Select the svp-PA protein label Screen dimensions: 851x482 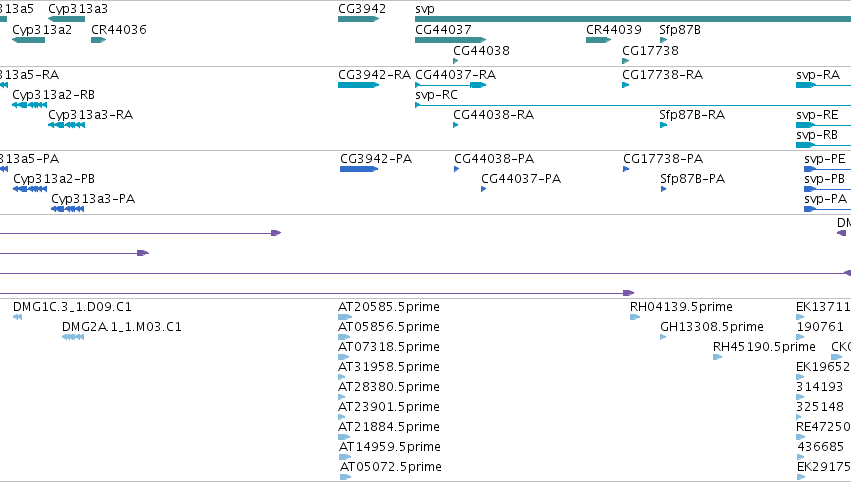point(825,199)
